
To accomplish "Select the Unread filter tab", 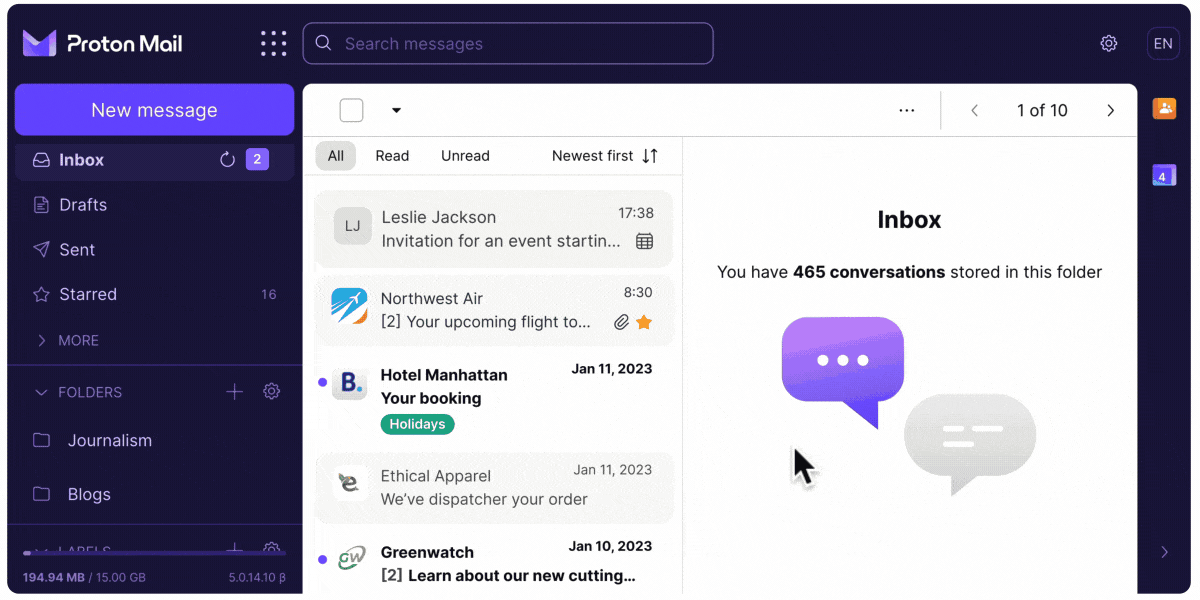I will [x=465, y=156].
